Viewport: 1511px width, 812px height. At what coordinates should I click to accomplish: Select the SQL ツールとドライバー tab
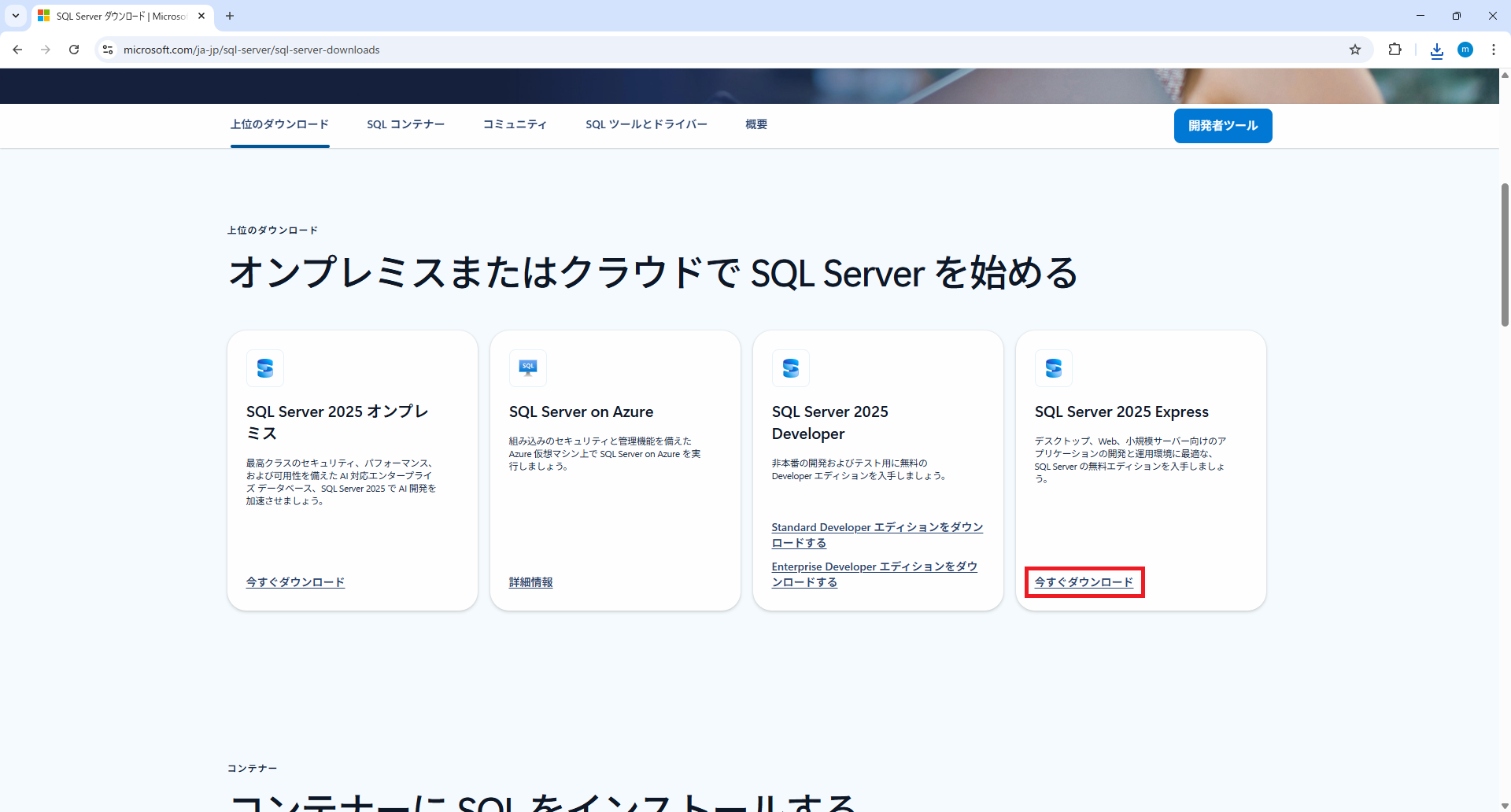pos(646,124)
